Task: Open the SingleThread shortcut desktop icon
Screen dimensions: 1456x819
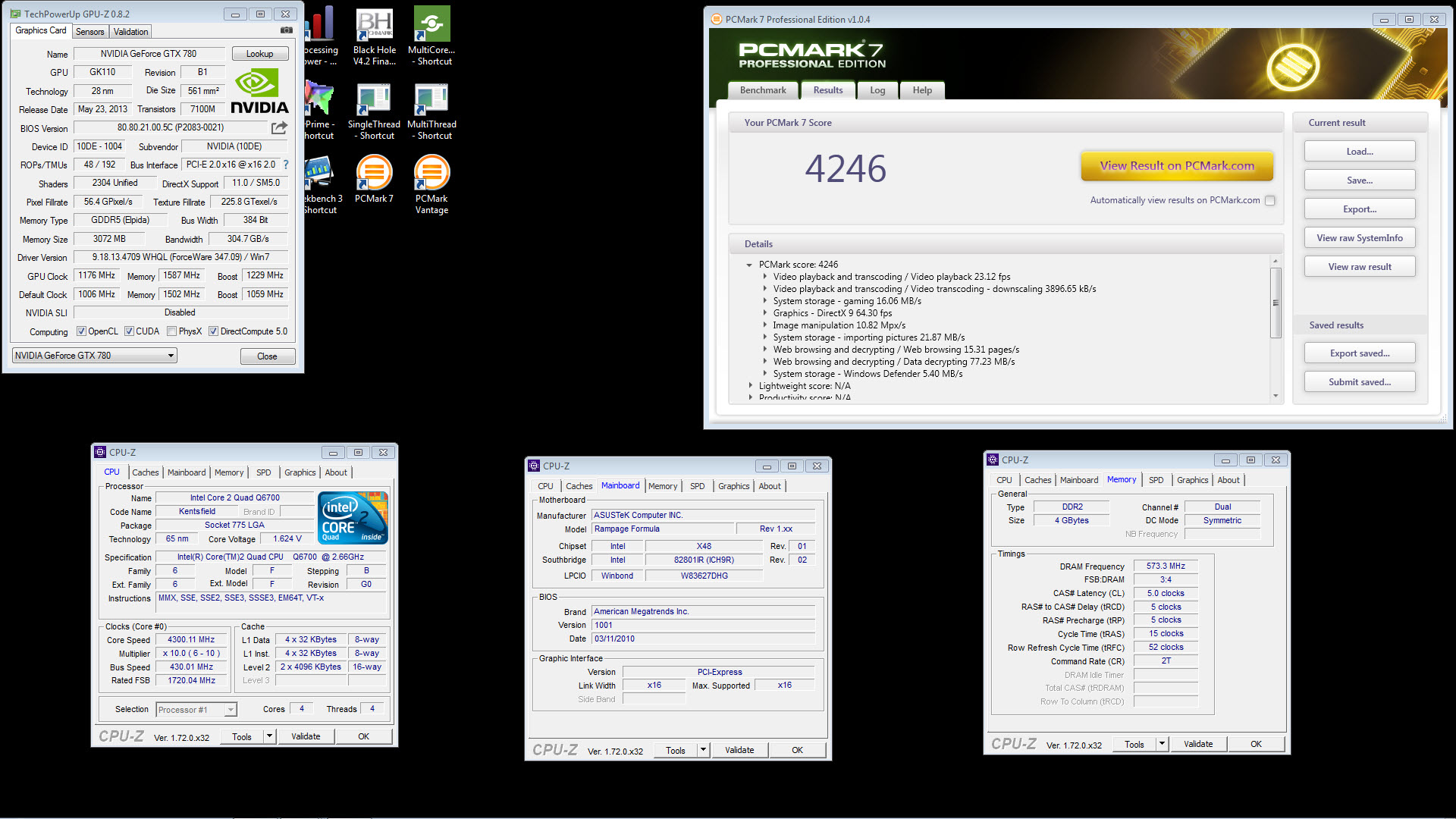Action: (375, 111)
